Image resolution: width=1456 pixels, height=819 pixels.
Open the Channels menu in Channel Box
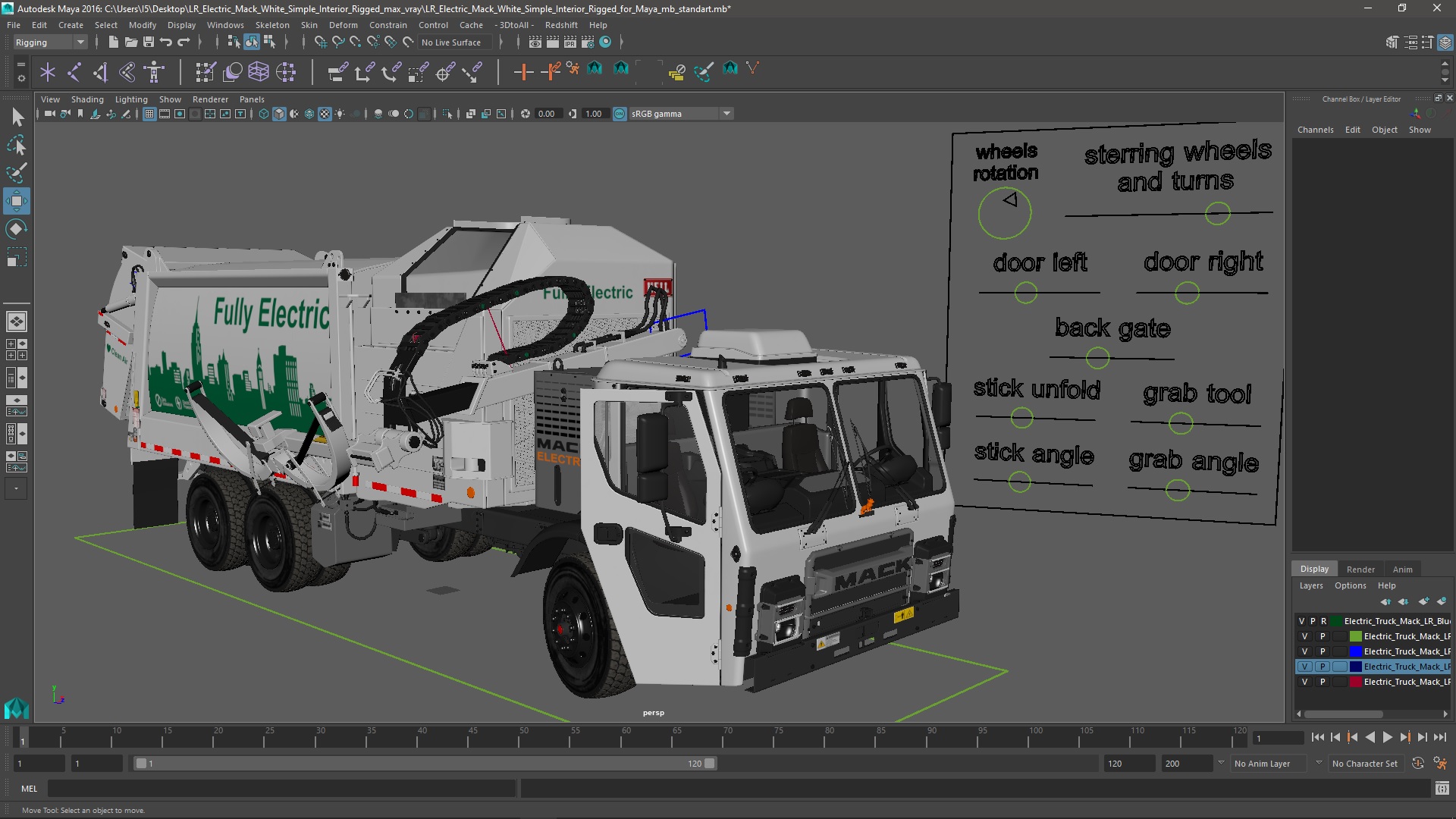pos(1315,130)
